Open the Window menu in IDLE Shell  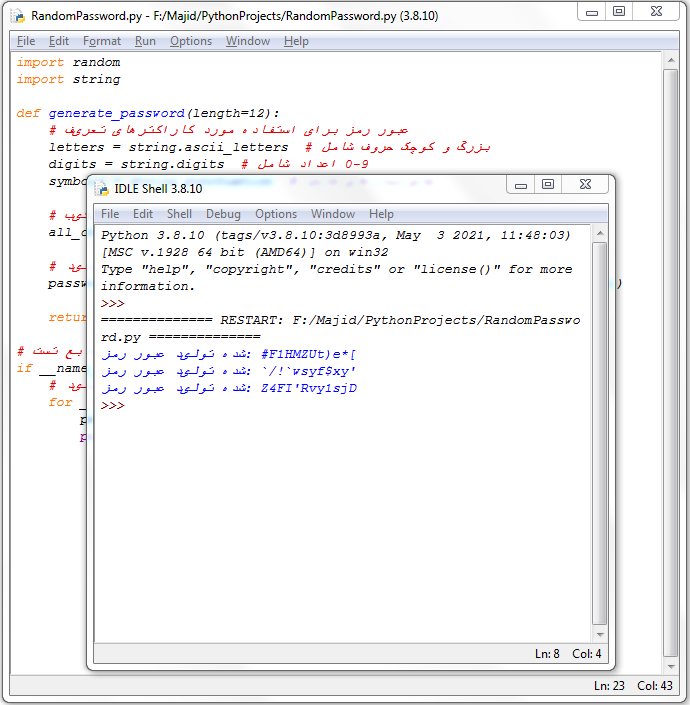pos(332,214)
